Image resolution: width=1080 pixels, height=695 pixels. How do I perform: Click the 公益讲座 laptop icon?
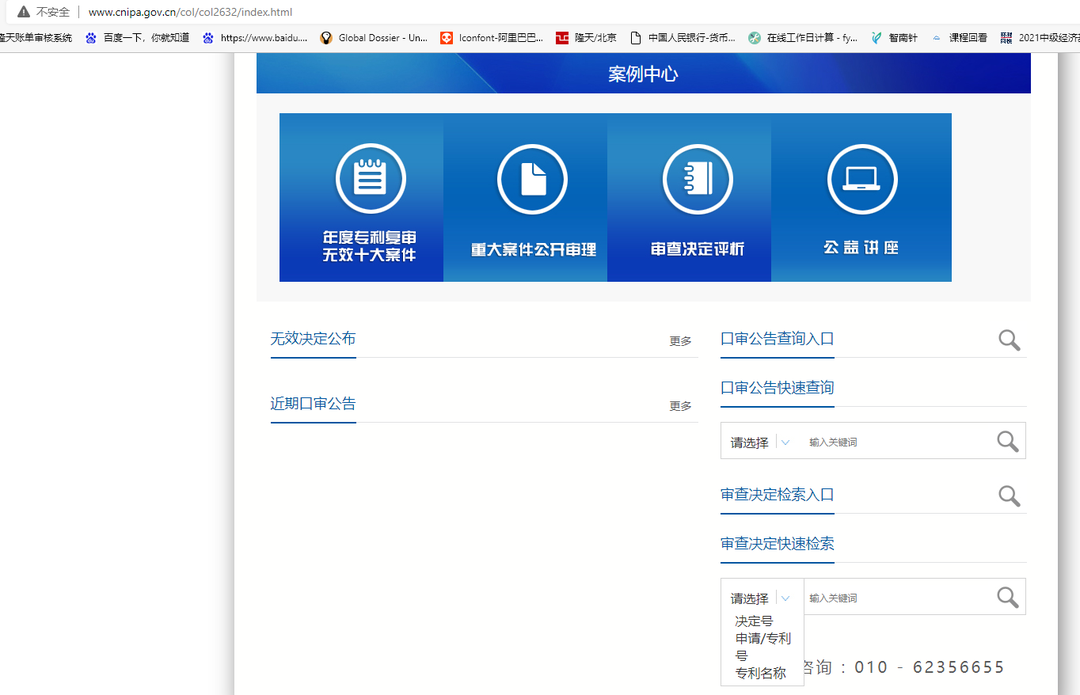click(861, 178)
